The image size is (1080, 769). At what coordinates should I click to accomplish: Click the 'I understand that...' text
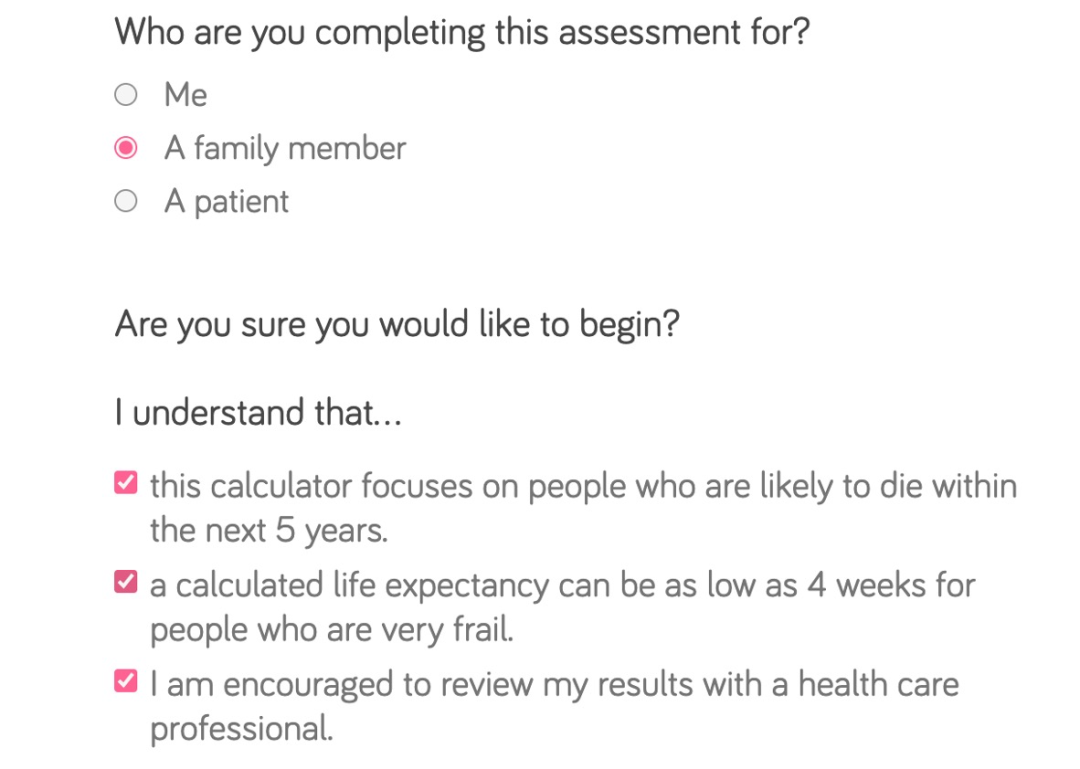pyautogui.click(x=258, y=412)
